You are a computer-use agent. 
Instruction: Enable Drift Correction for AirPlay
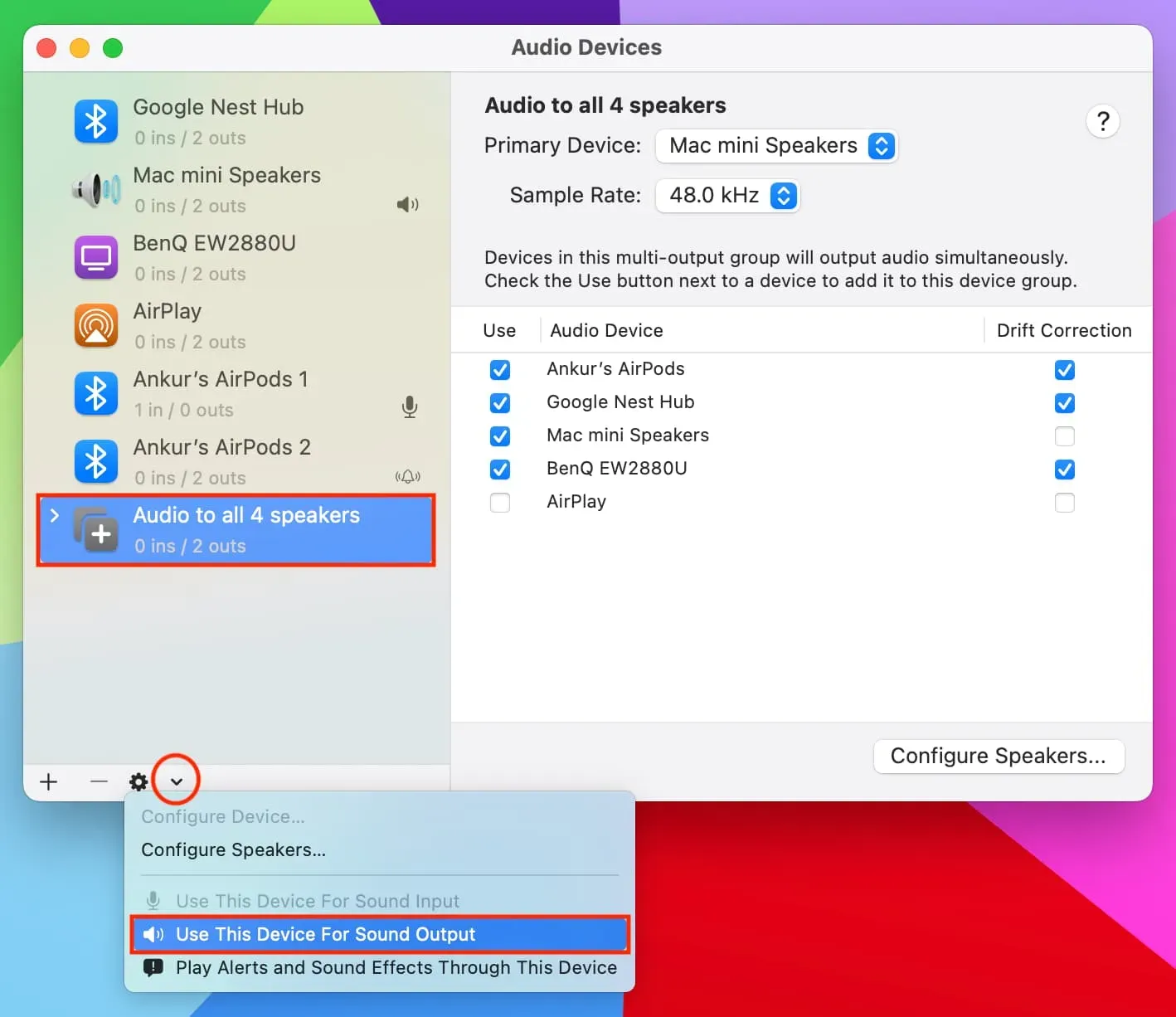coord(1065,503)
